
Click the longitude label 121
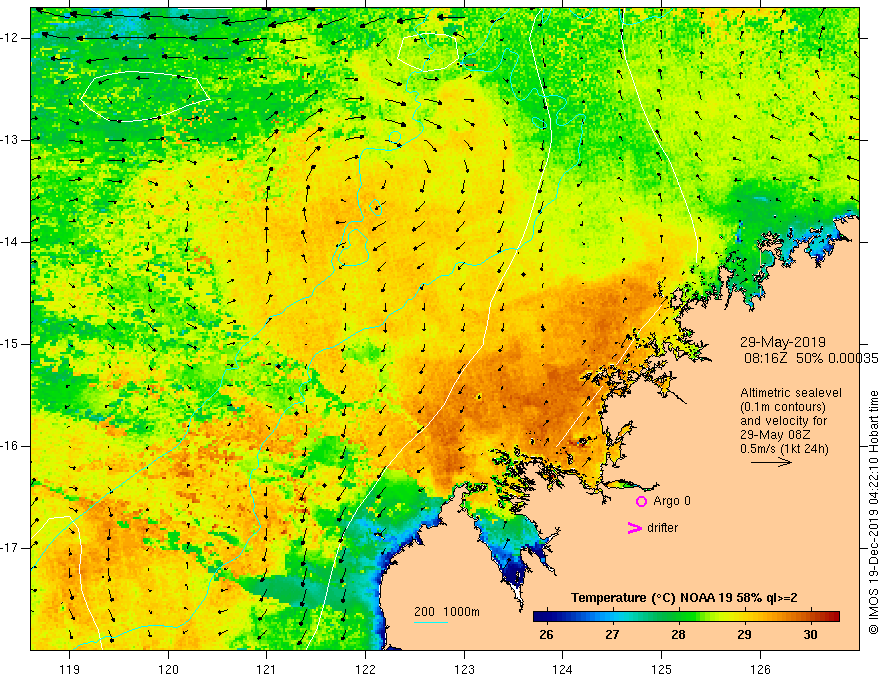click(267, 669)
